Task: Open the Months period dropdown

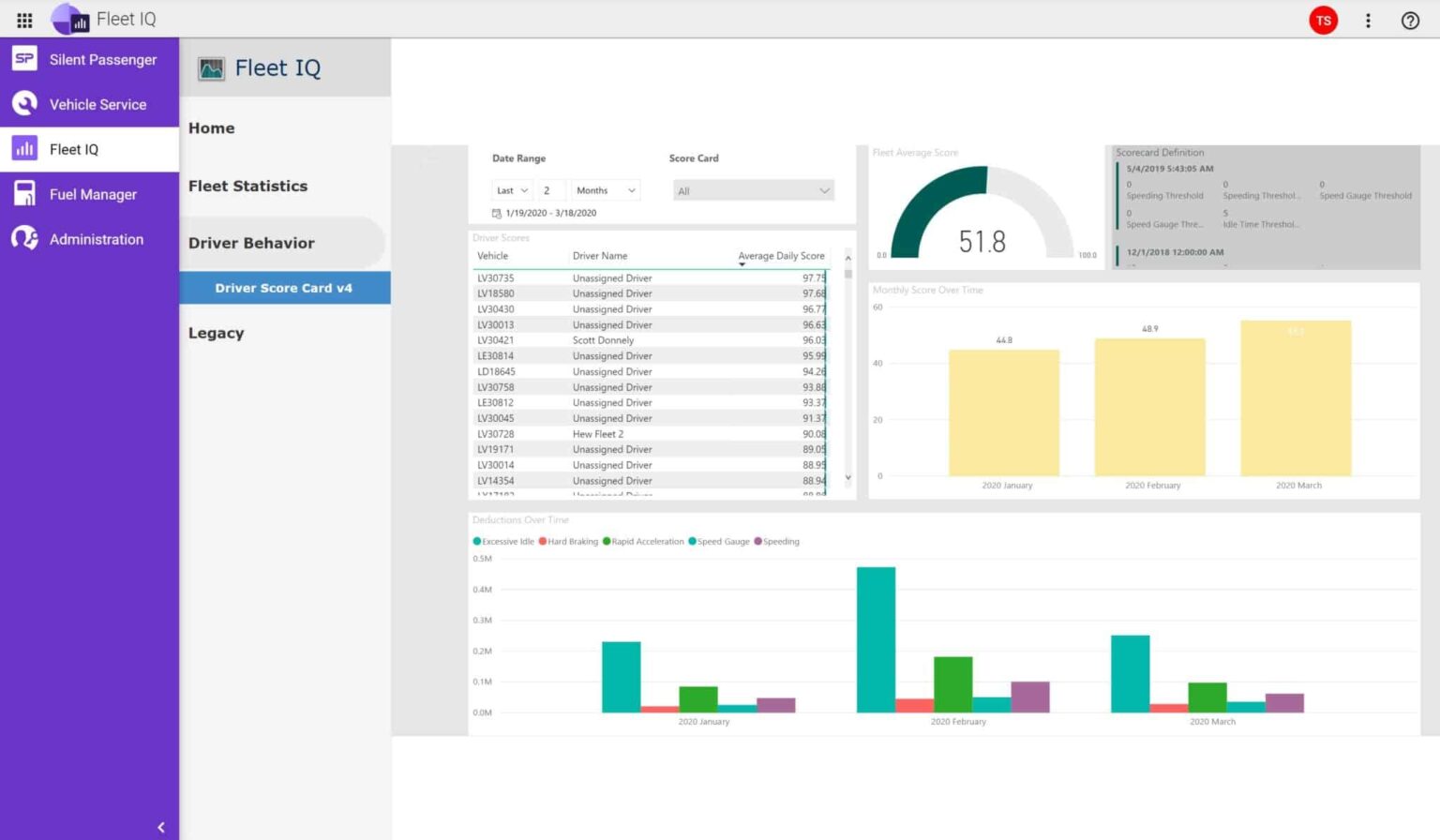Action: click(606, 190)
